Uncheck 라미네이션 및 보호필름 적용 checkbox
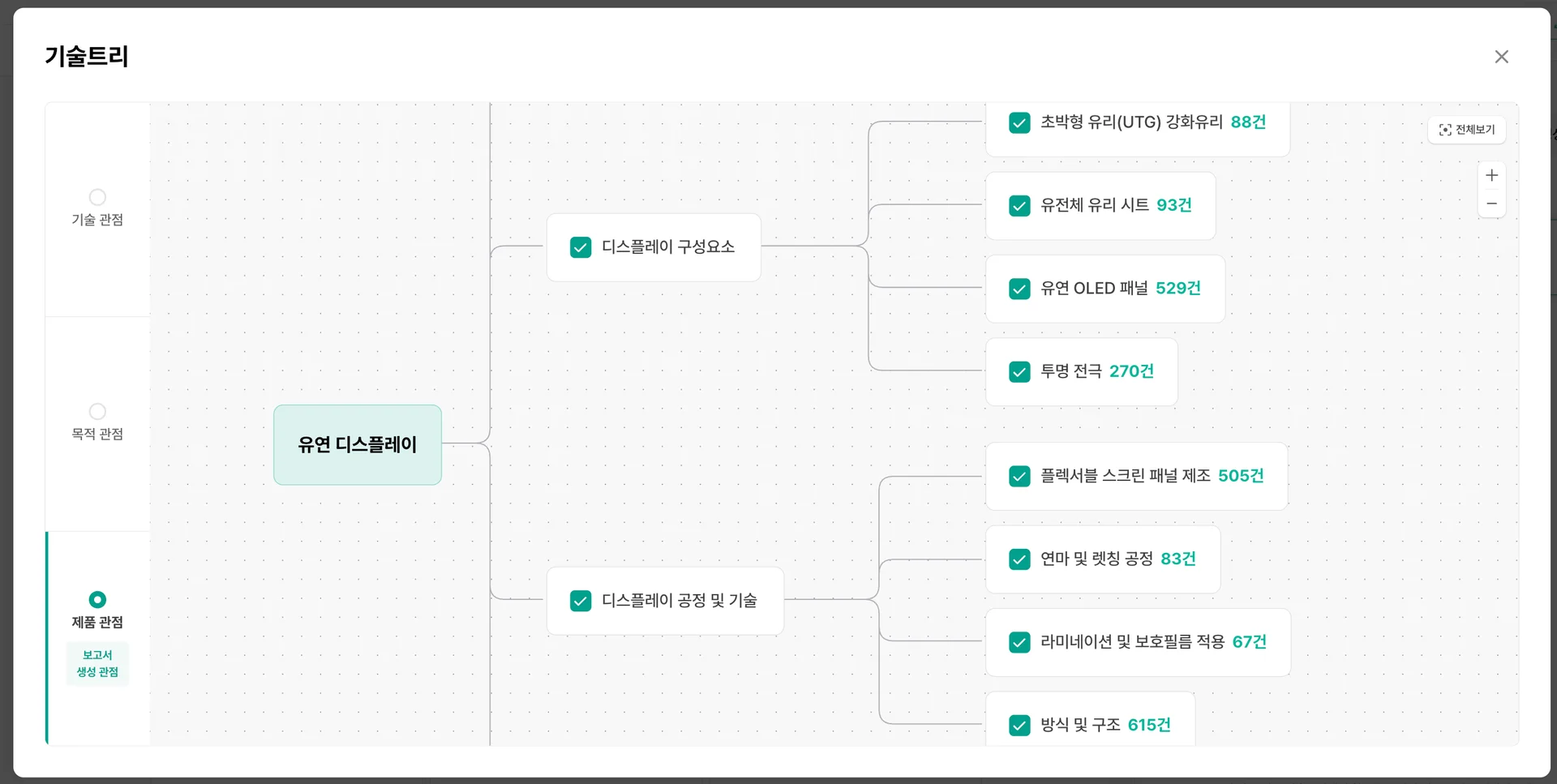 pyautogui.click(x=1019, y=642)
